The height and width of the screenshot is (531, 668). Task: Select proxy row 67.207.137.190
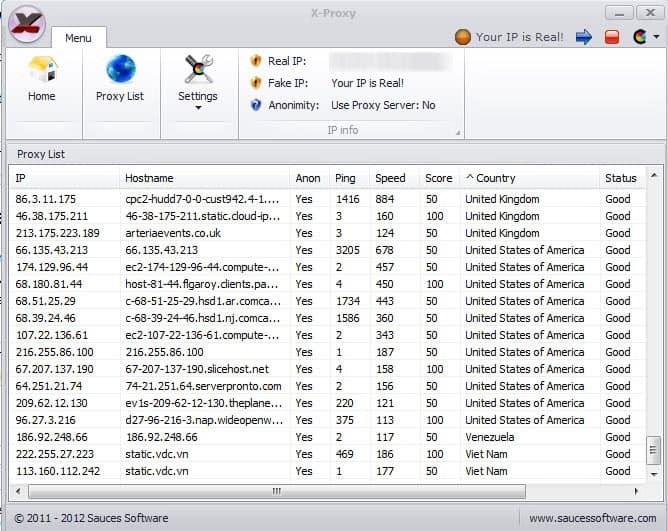click(328, 369)
